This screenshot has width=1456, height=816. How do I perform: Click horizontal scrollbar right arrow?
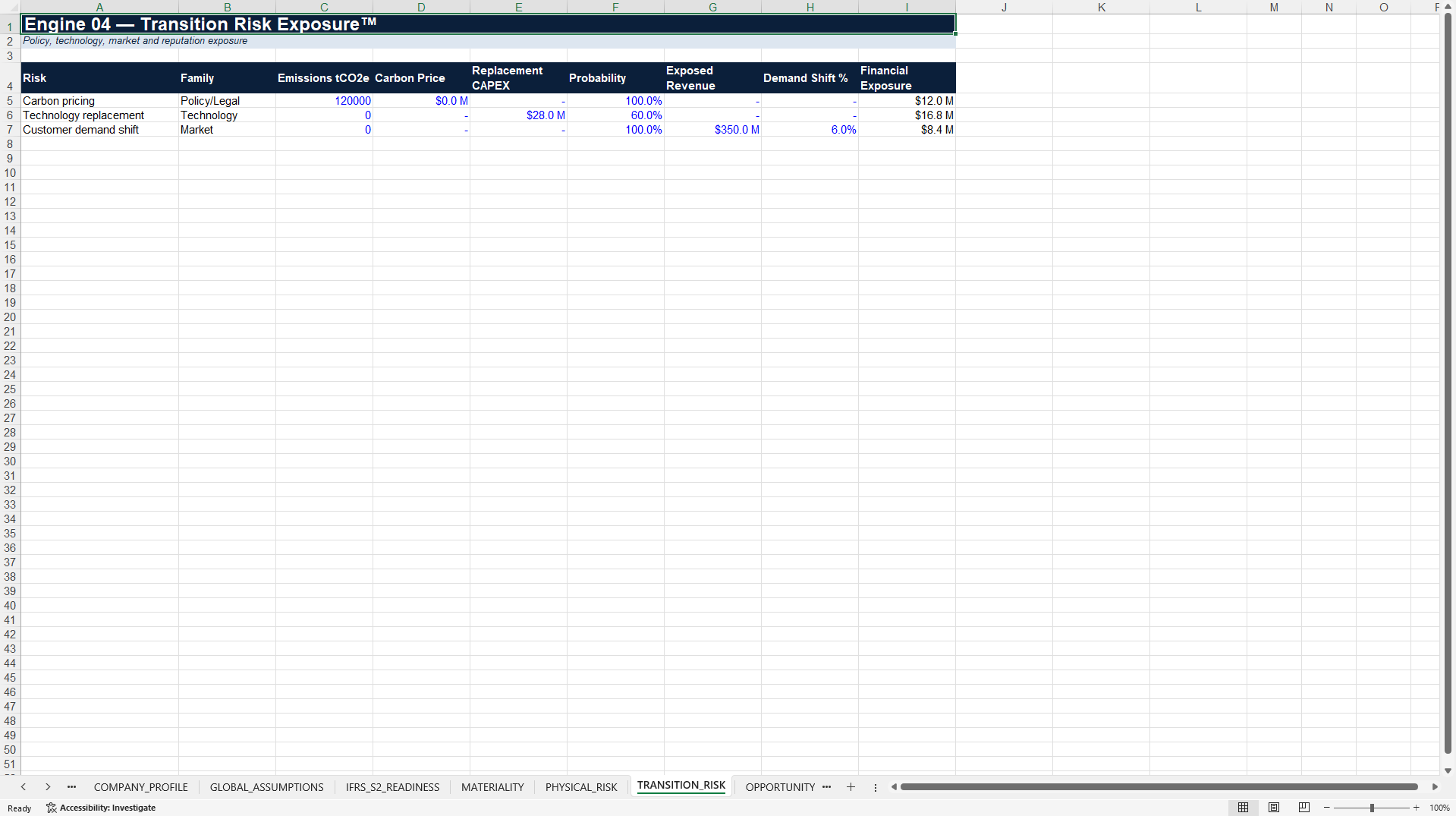tap(1435, 787)
